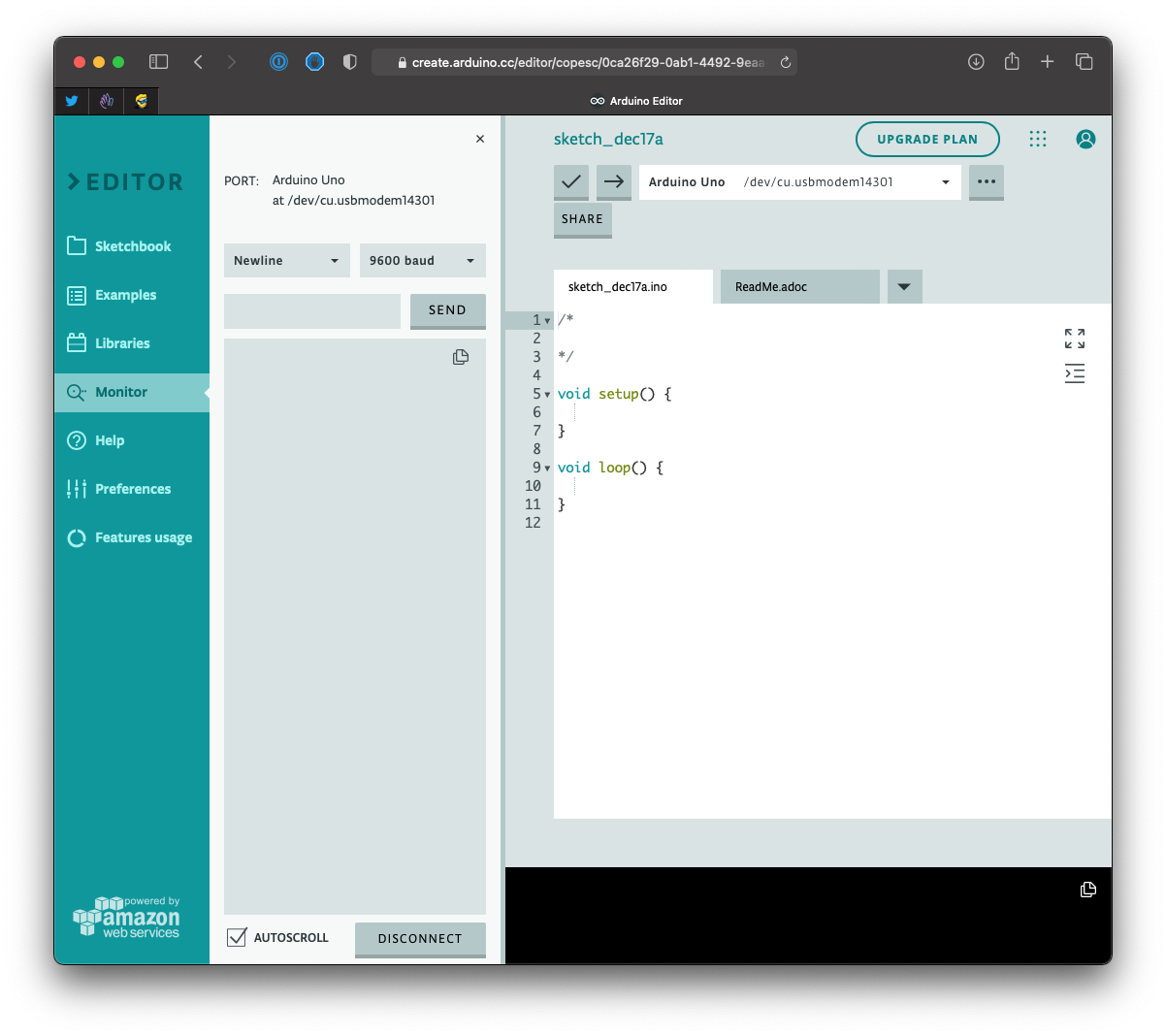The image size is (1166, 1036).
Task: Click the auto-indent code icon
Action: [1074, 373]
